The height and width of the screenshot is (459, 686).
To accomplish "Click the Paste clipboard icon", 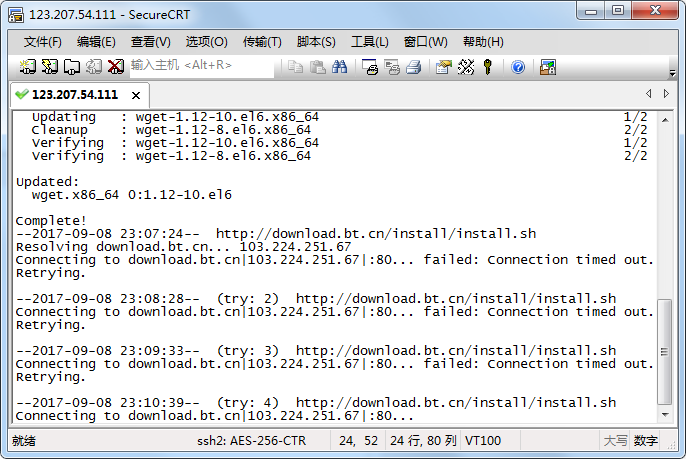I will click(318, 67).
